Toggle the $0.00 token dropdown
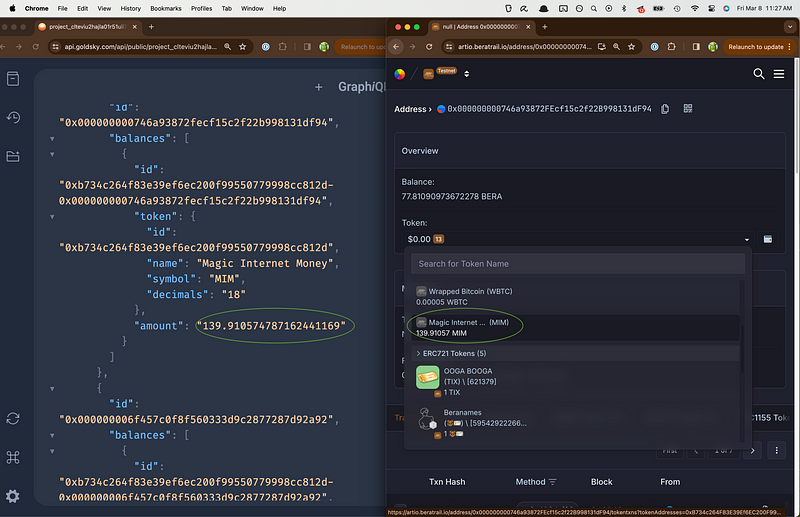 click(x=577, y=239)
